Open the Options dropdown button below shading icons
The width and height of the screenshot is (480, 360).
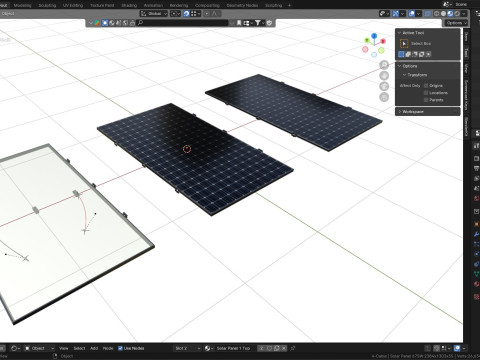click(x=456, y=23)
